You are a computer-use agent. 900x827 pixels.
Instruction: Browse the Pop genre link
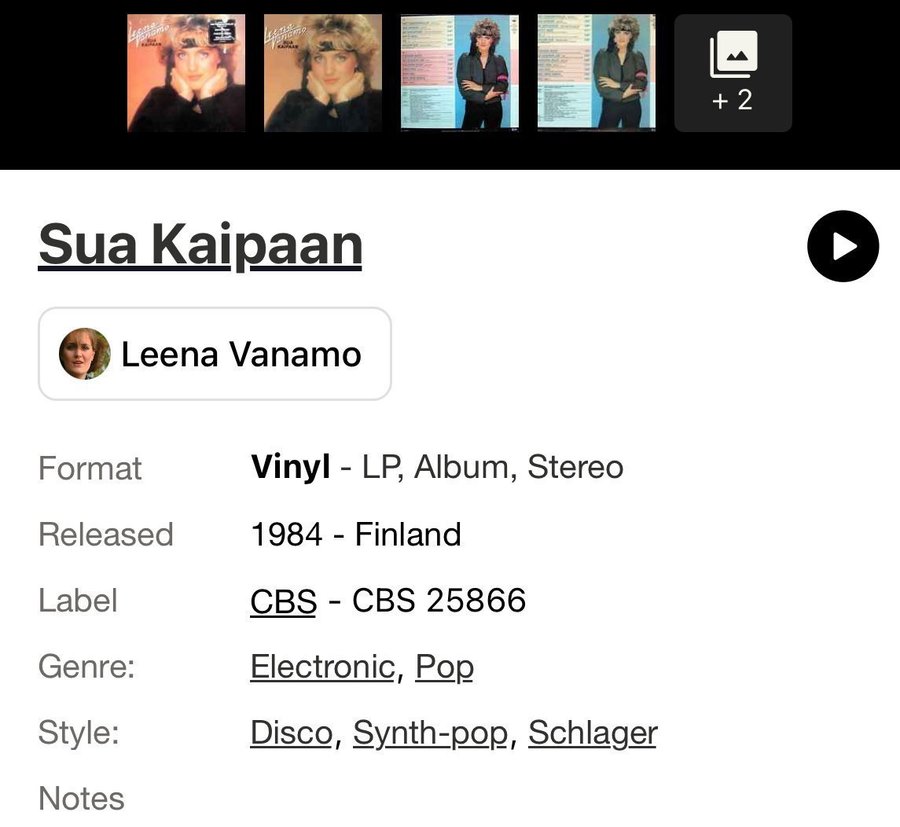[444, 667]
